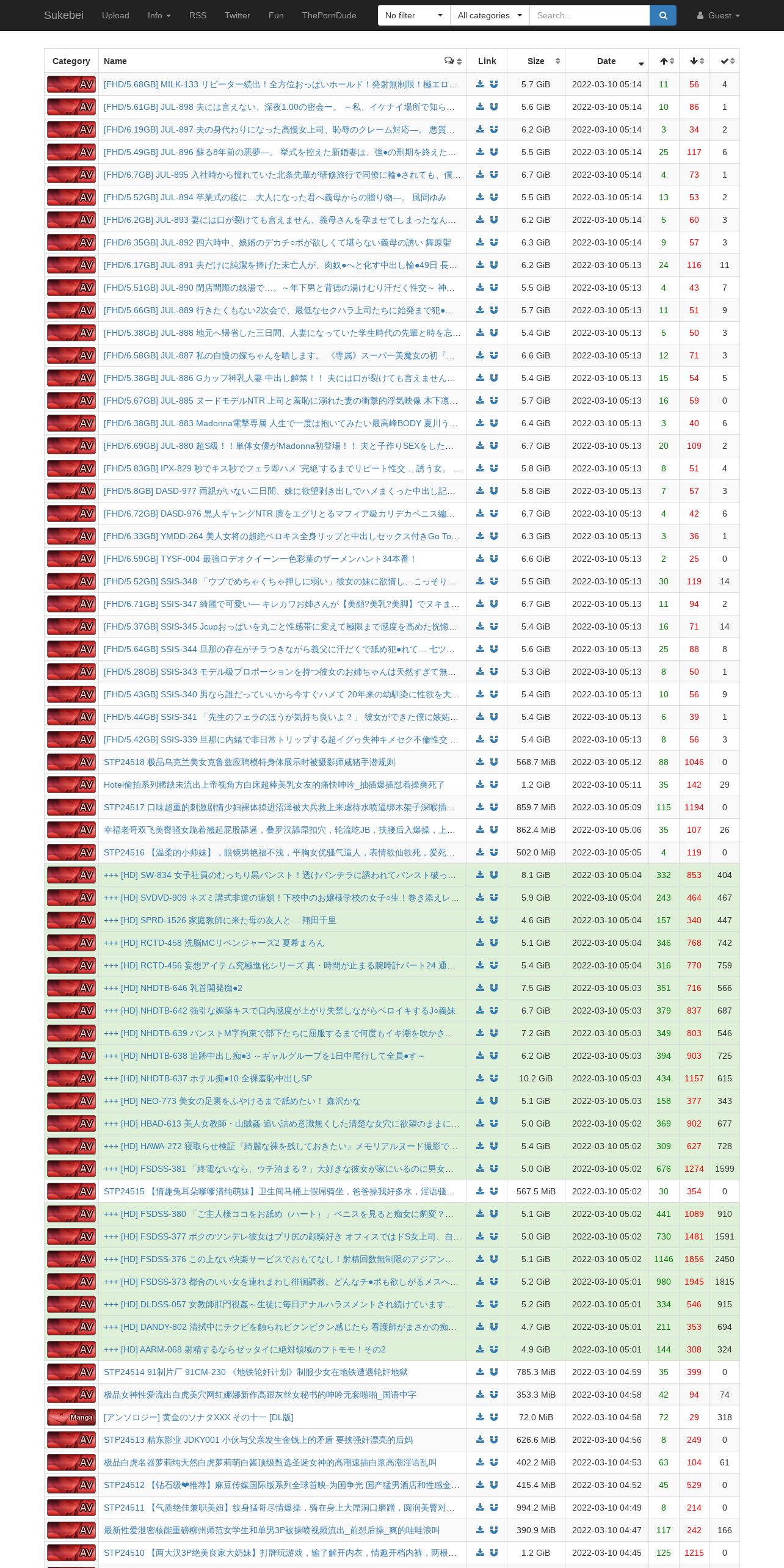Open magnet link for SW-834 row
Viewport: 784px width, 1568px height.
point(494,875)
